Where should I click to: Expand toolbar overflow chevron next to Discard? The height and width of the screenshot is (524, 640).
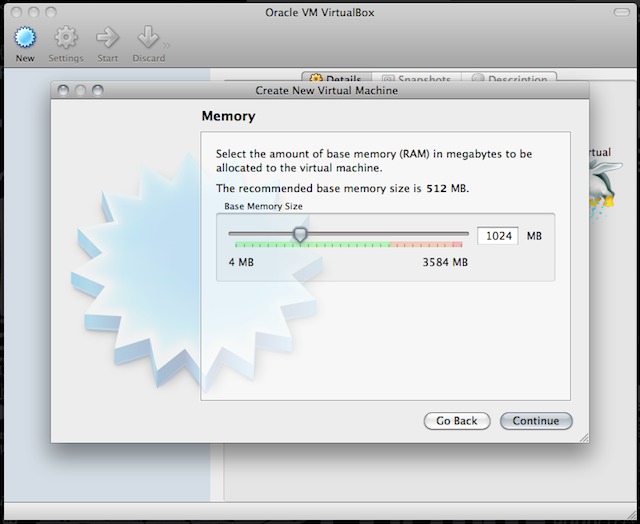point(167,45)
